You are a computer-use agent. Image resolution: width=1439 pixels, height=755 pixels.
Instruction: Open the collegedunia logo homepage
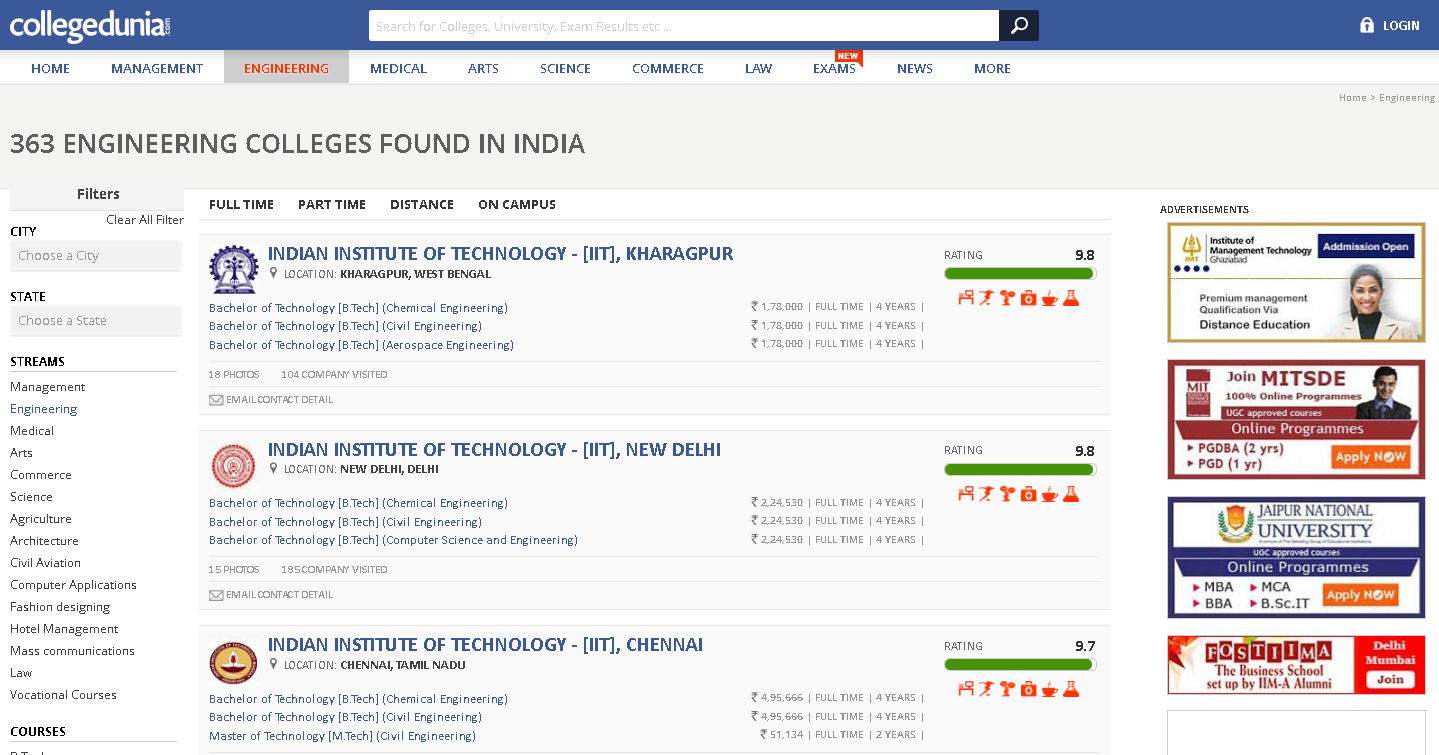(90, 25)
